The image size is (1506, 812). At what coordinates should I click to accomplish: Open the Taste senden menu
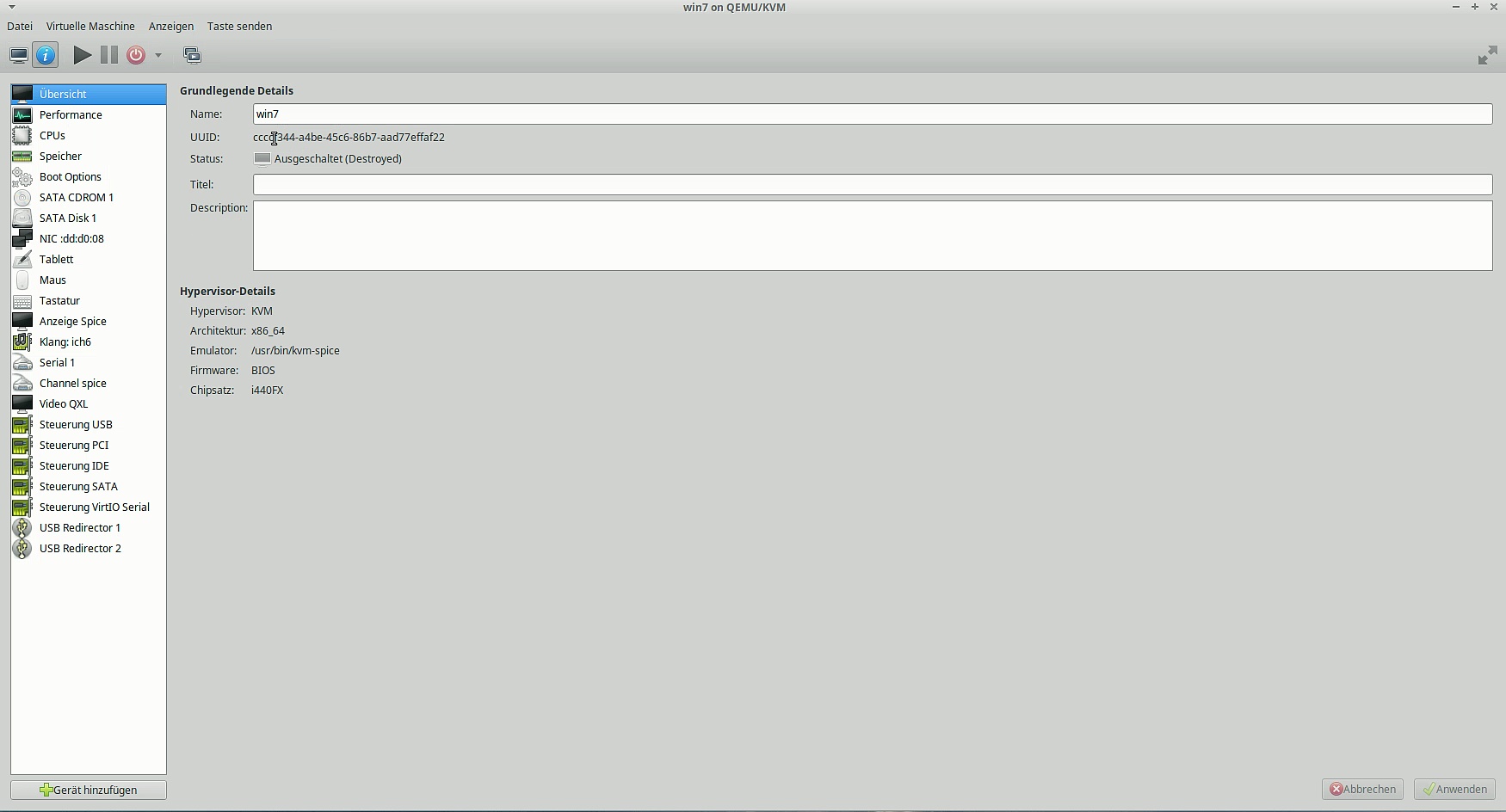(239, 27)
